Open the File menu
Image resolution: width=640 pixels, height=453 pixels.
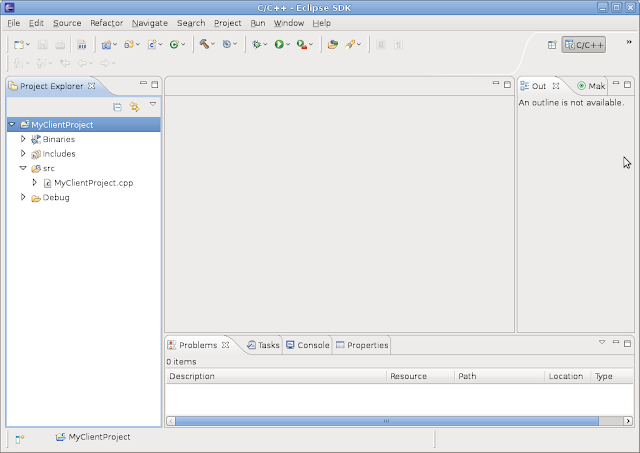click(x=13, y=23)
